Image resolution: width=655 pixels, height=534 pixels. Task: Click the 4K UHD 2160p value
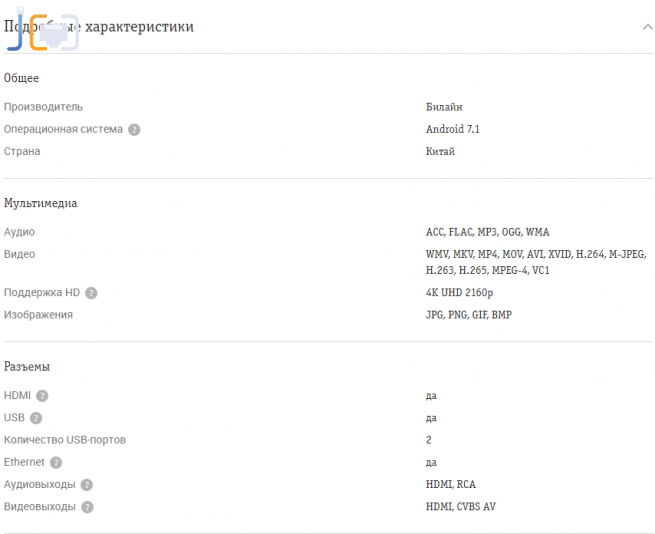(459, 293)
